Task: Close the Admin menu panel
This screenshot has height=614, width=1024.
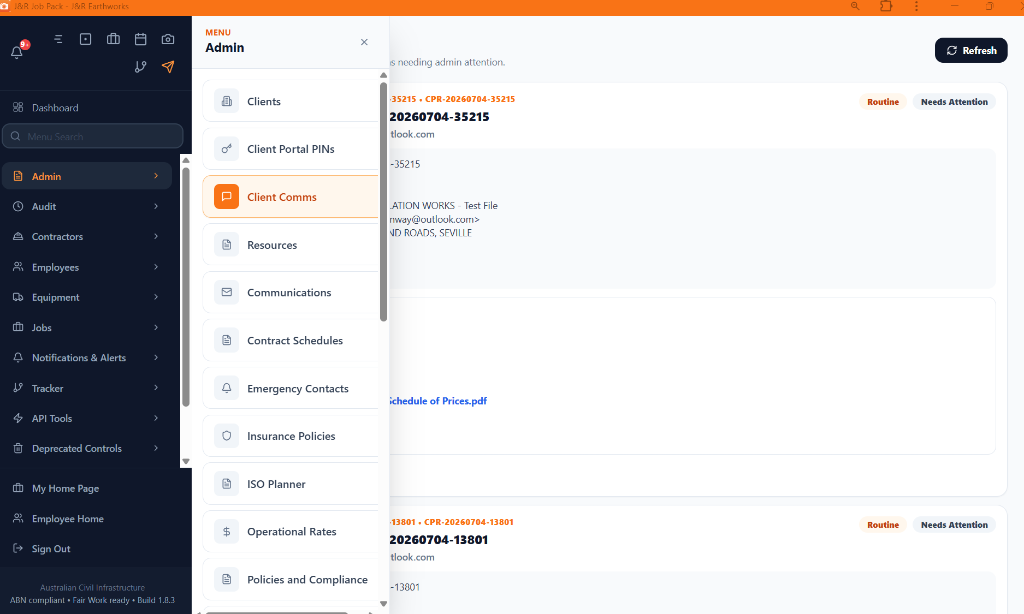Action: point(364,42)
